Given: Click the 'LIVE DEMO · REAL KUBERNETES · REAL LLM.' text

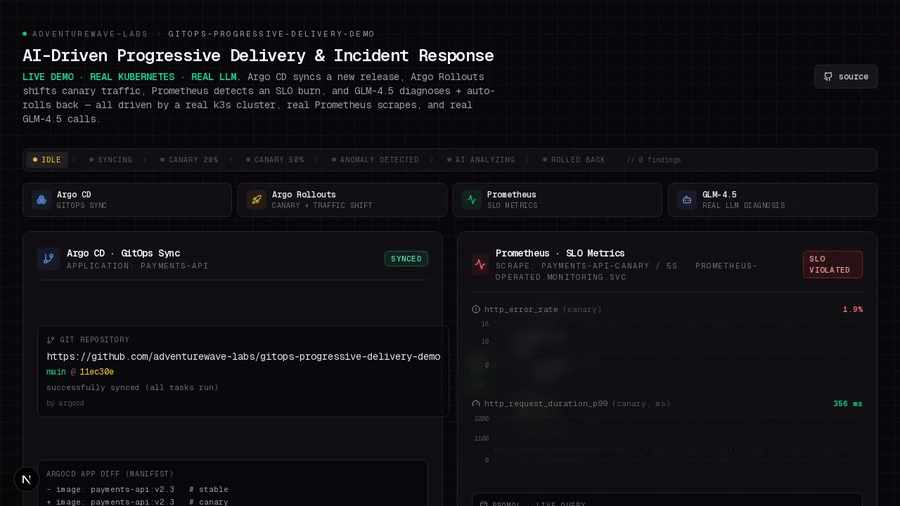Looking at the screenshot, I should tap(131, 77).
